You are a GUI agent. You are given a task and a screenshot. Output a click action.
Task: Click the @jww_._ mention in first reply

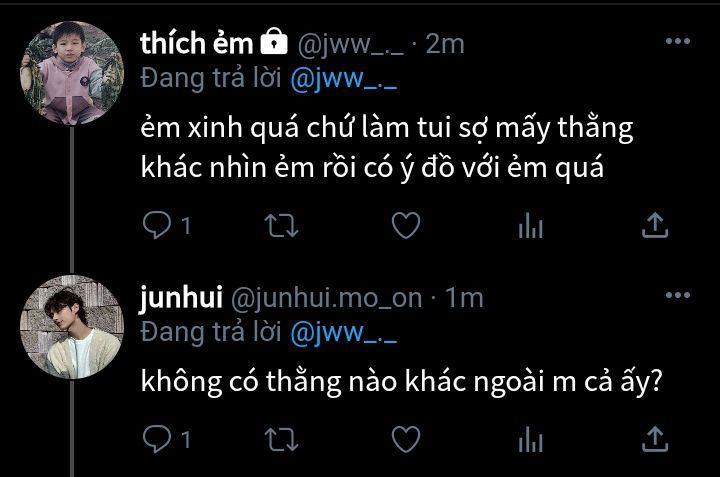(343, 79)
